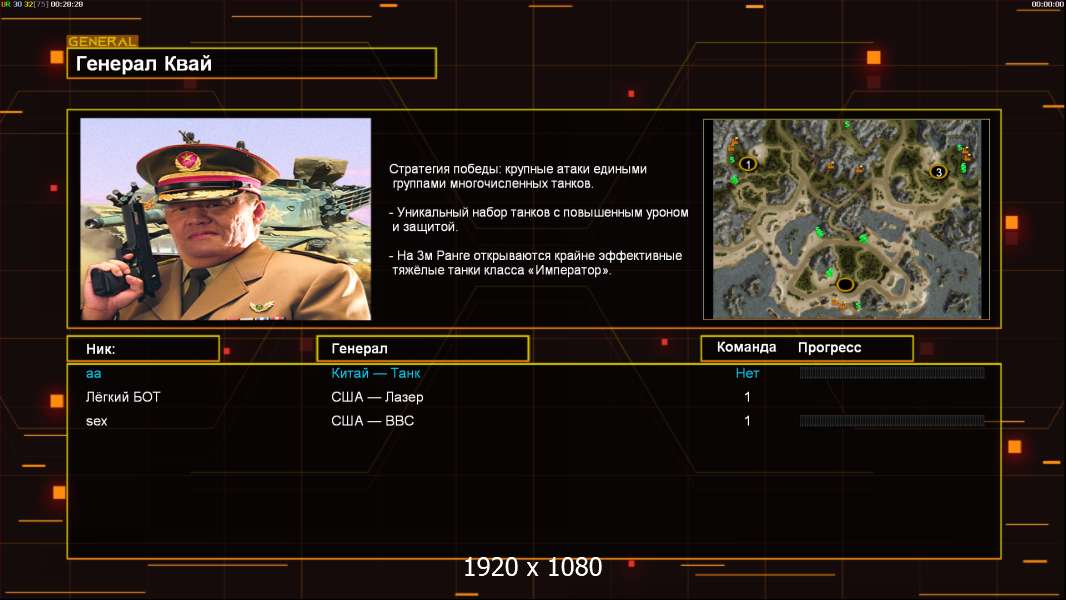The width and height of the screenshot is (1066, 600).
Task: Select player nickname 'sex'
Action: tap(97, 421)
